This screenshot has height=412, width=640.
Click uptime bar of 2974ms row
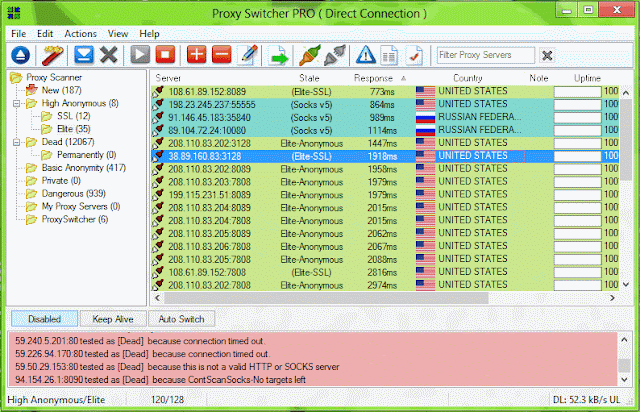577,285
